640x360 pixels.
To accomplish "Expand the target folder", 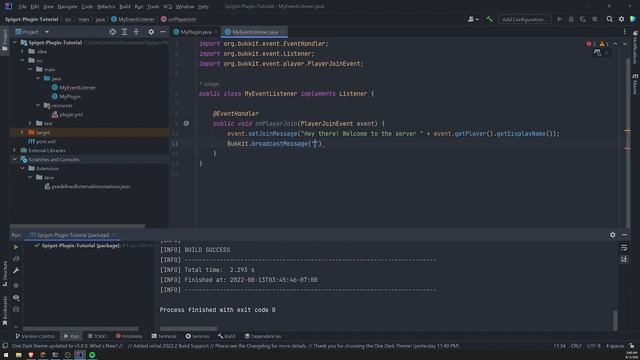I will 22,132.
